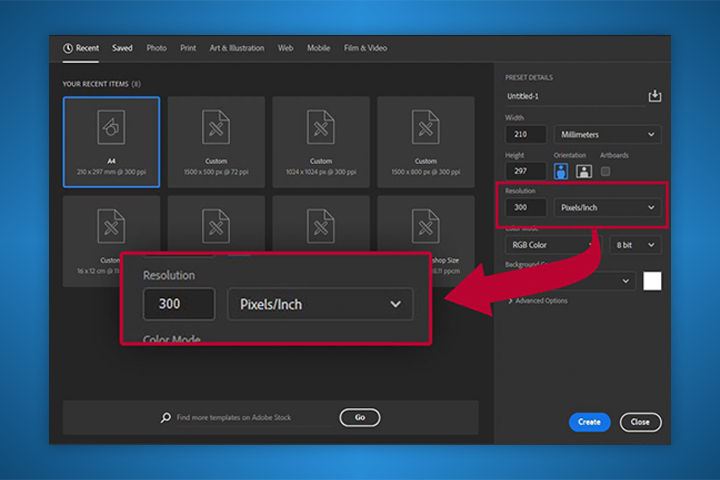Screen dimensions: 720x480
Task: Enable the Artboards checkbox
Action: (606, 171)
